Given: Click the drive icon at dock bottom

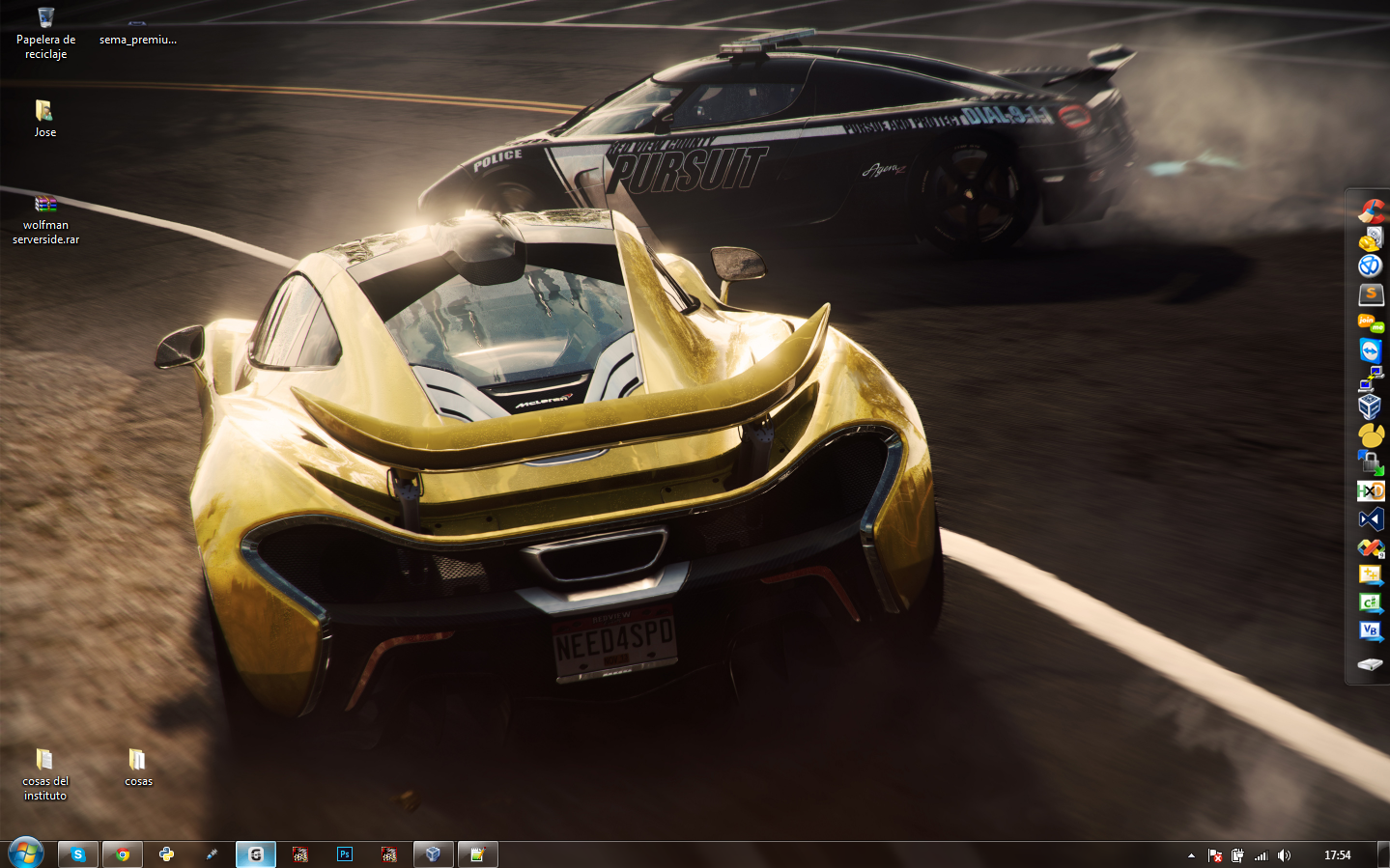Looking at the screenshot, I should click(x=1371, y=664).
